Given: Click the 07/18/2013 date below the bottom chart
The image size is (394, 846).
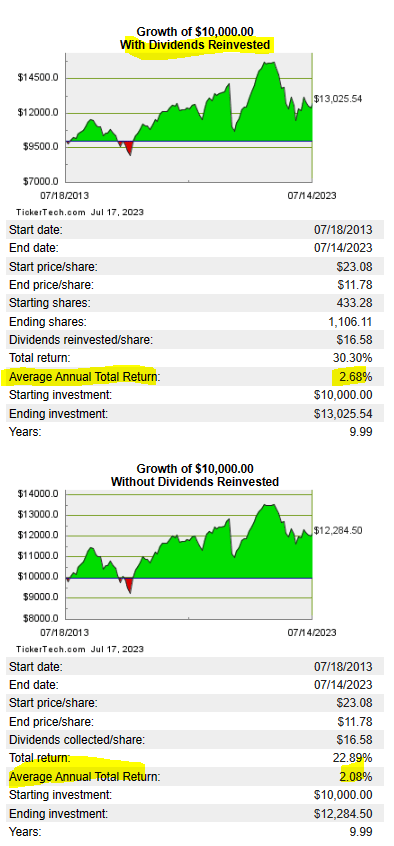Looking at the screenshot, I should click(65, 632).
